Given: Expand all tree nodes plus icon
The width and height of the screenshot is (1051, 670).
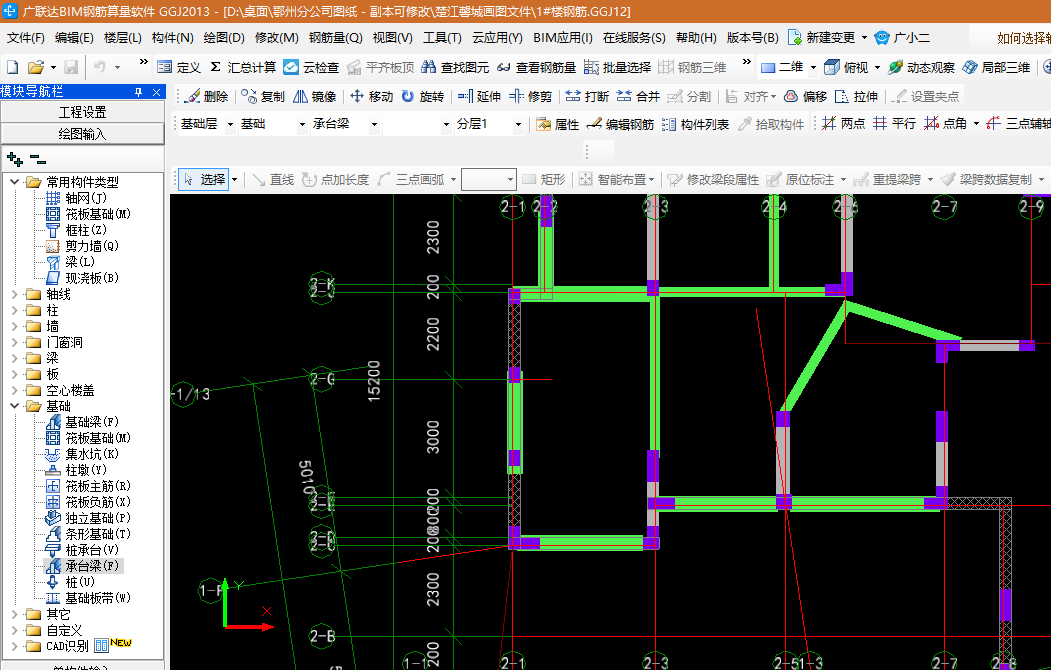Looking at the screenshot, I should [x=15, y=159].
